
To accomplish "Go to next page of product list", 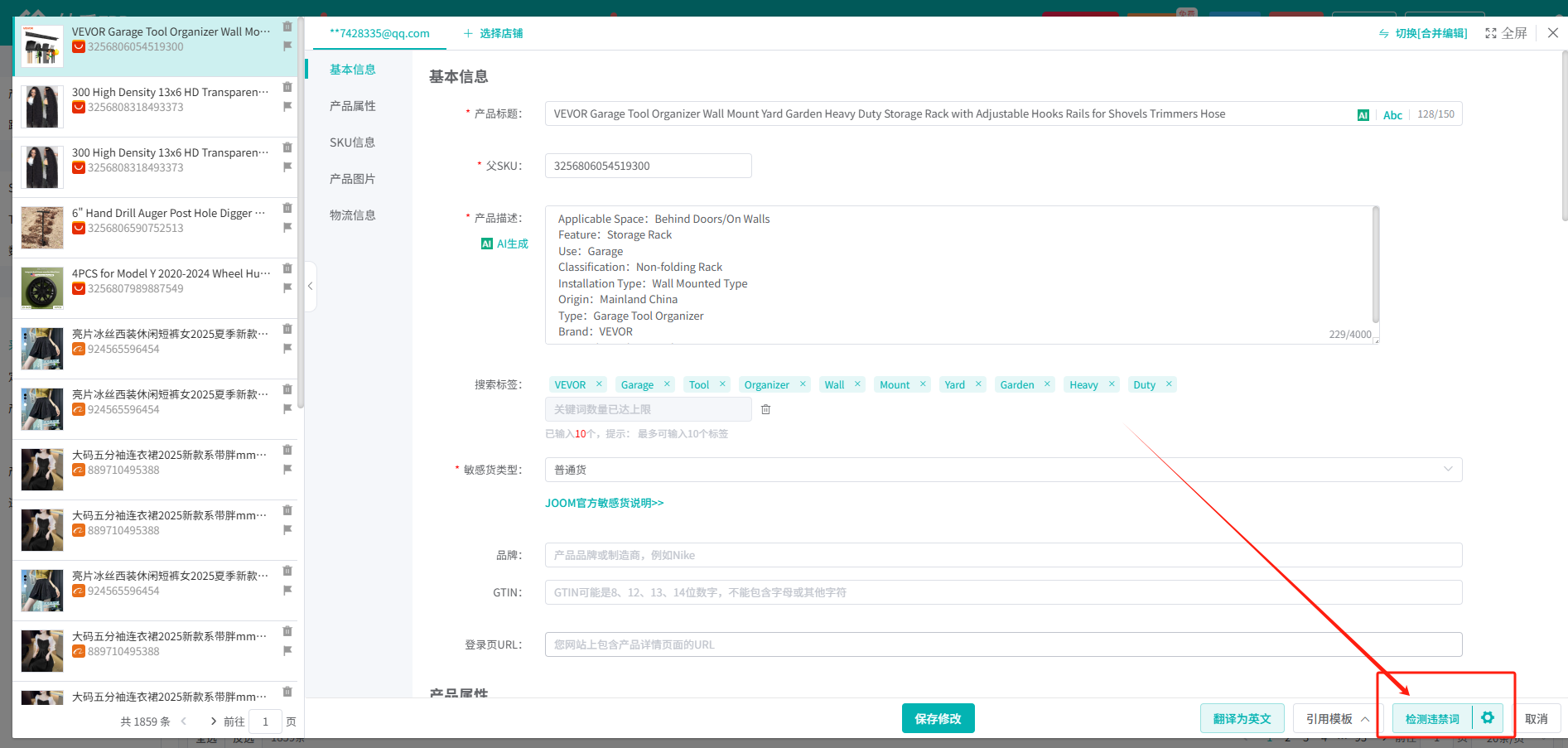I will point(214,721).
